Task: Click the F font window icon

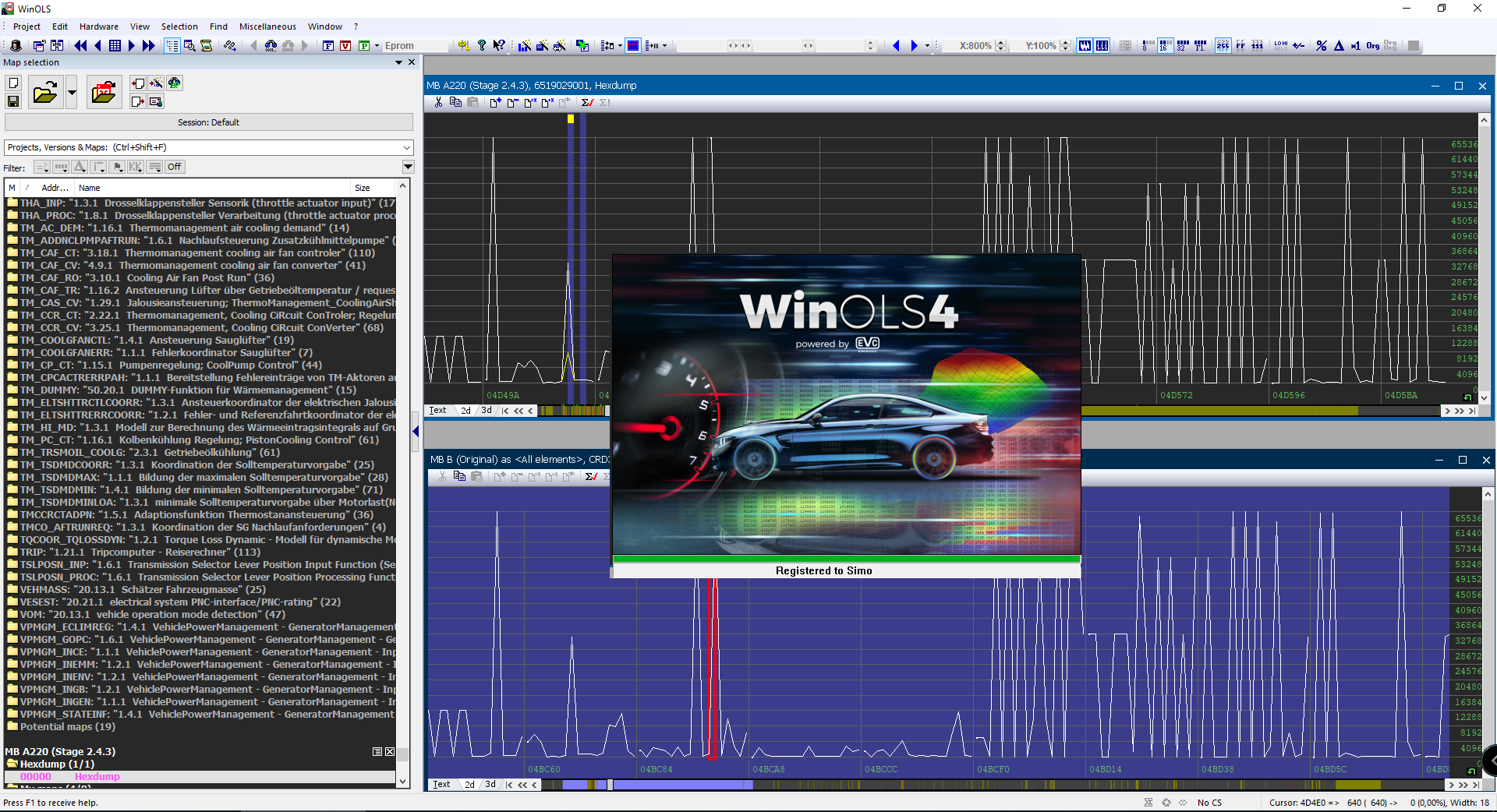Action: tap(328, 46)
